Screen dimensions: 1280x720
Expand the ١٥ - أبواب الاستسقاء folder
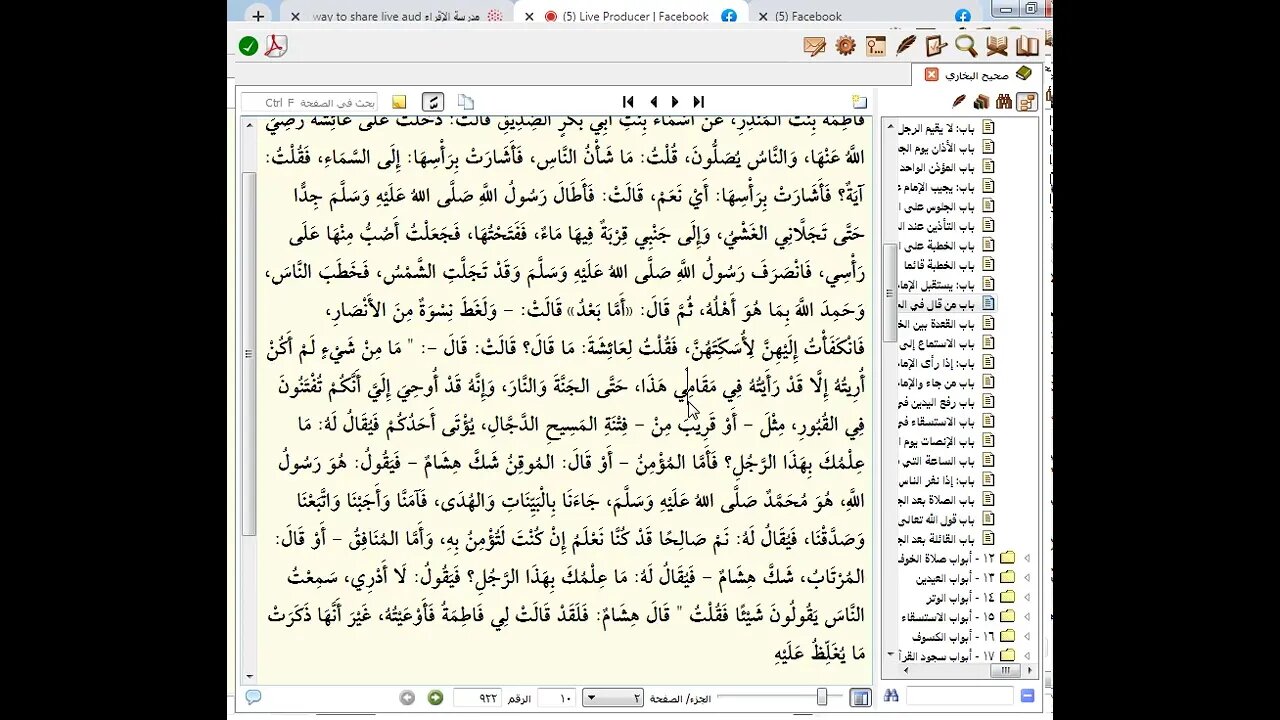[1026, 617]
